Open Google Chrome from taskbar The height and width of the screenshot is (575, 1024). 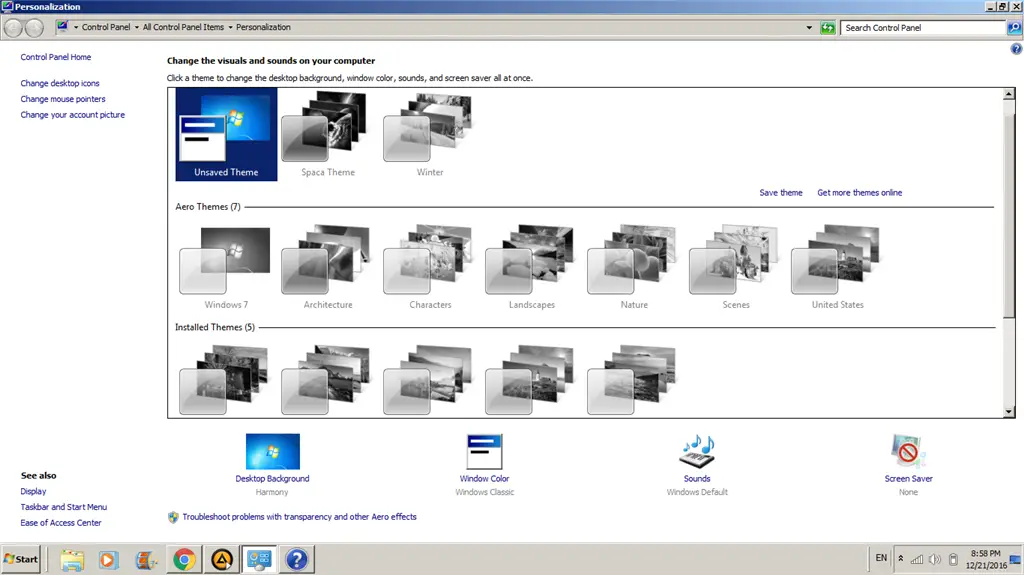click(x=184, y=560)
